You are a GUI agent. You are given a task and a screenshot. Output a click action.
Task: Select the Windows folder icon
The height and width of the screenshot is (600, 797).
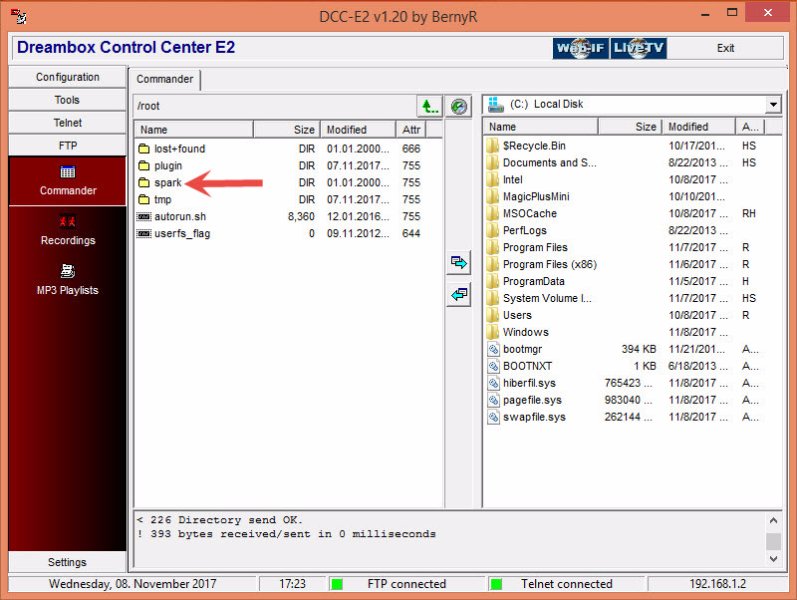point(492,332)
